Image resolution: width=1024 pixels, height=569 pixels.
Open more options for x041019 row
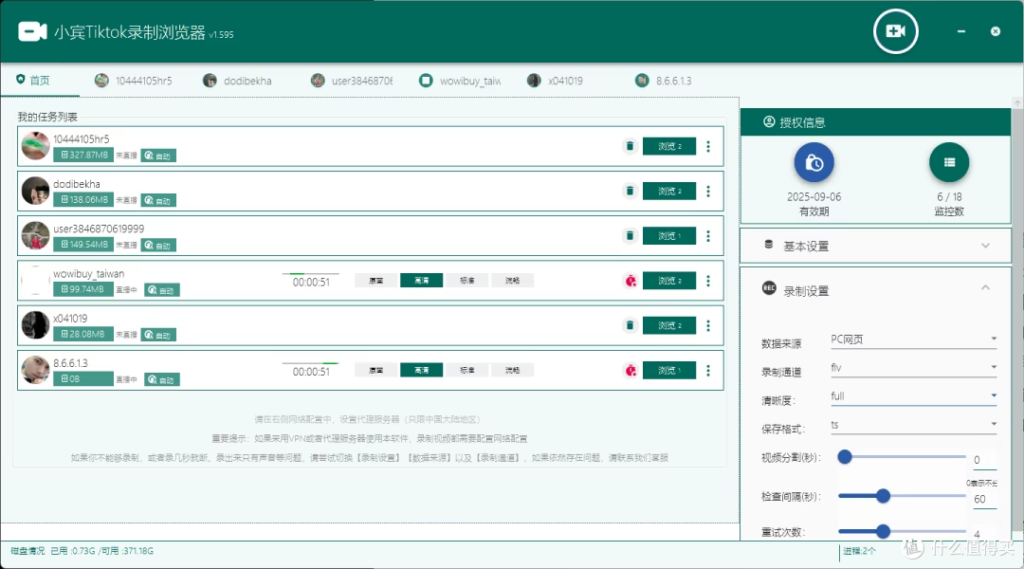coord(708,325)
